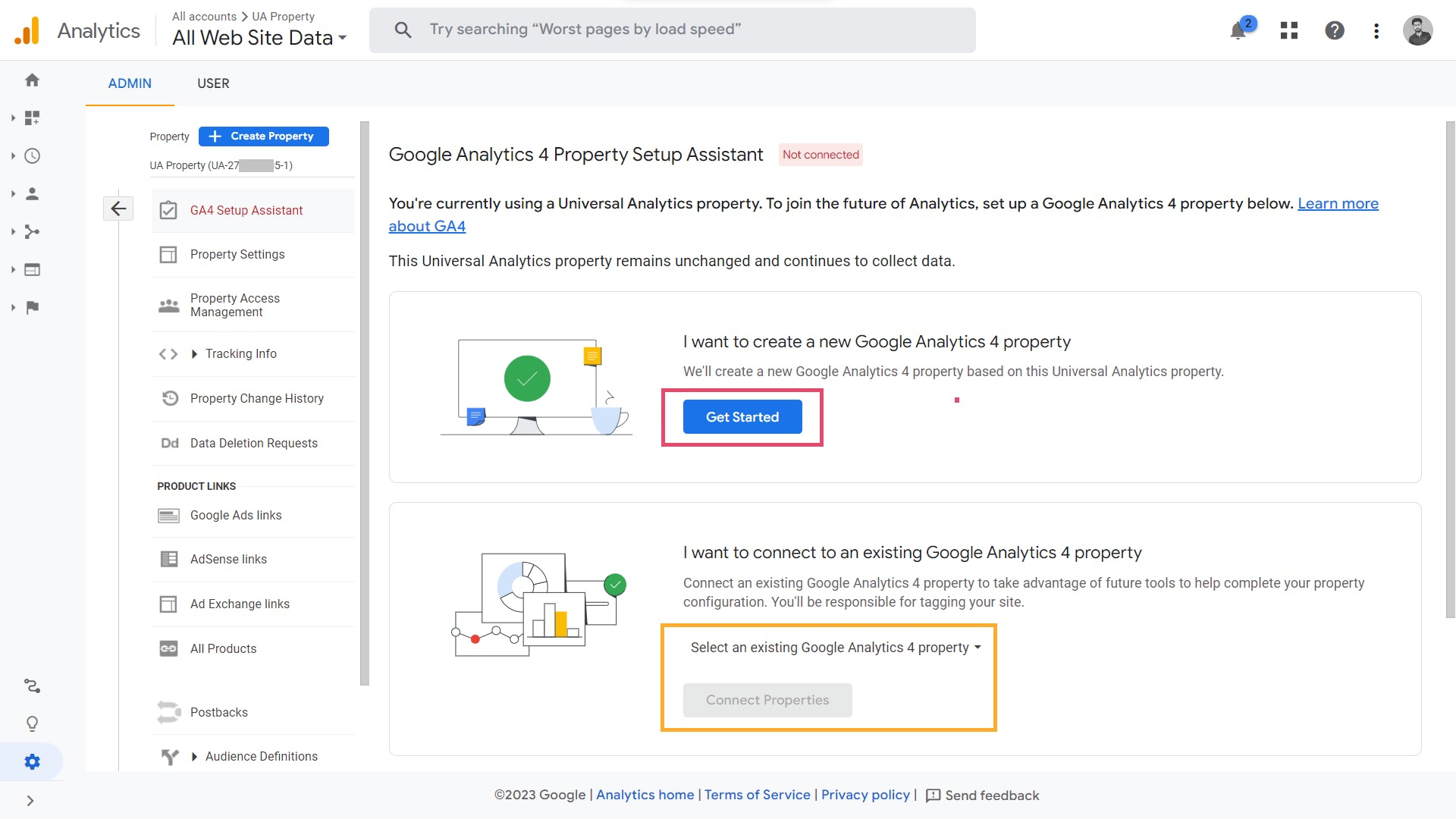Expand the Audience reports arrow
The height and width of the screenshot is (819, 1456).
pos(13,193)
